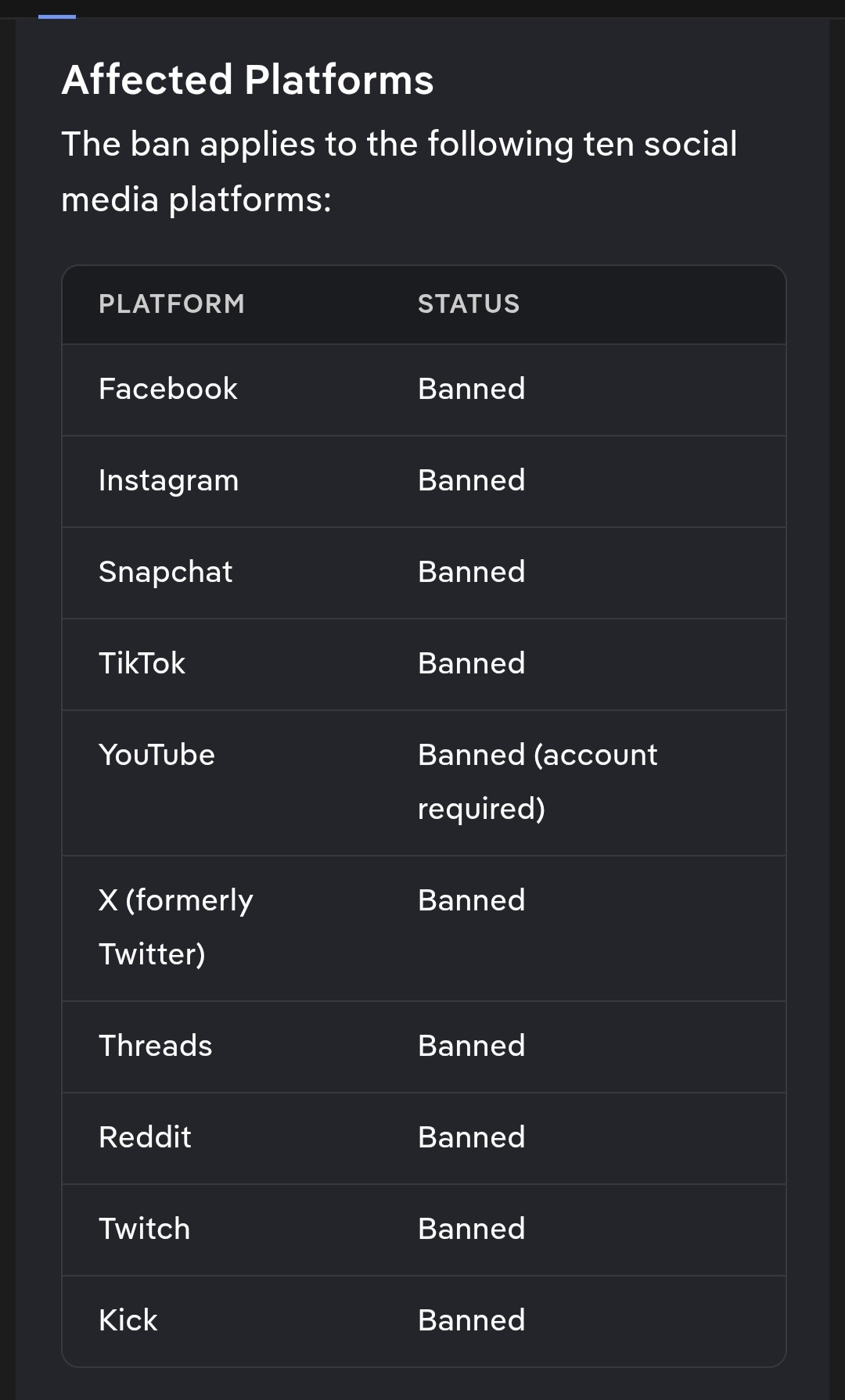The height and width of the screenshot is (1400, 845).
Task: Tap the Snapchat platform cell
Action: 165,572
